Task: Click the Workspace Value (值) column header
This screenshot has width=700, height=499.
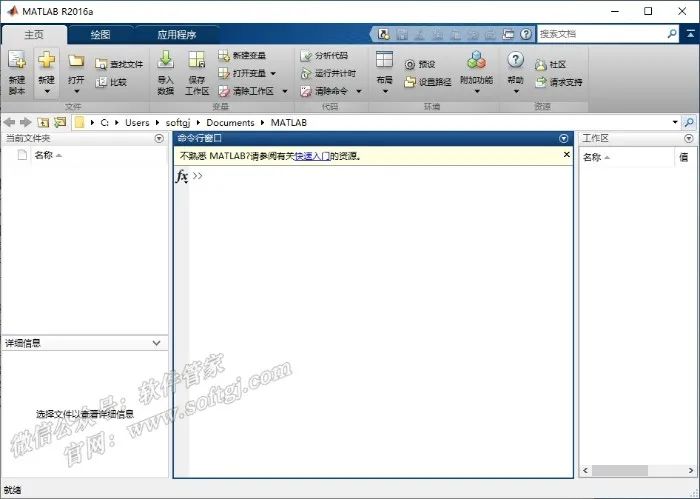Action: pos(684,157)
